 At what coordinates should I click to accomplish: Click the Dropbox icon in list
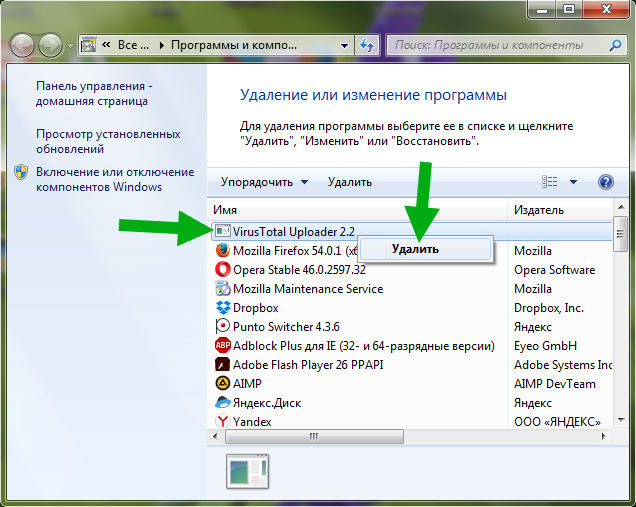[x=223, y=307]
